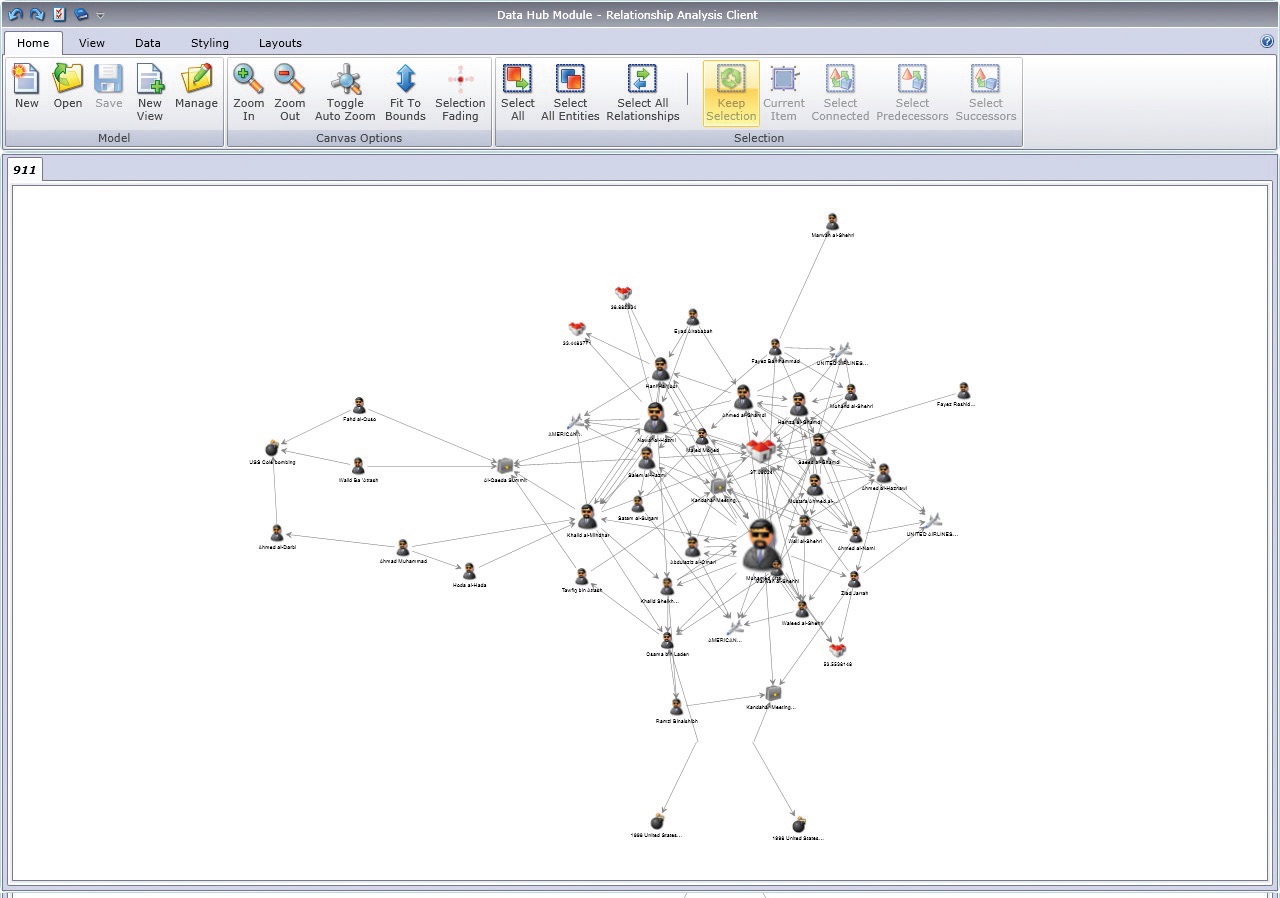Create a New View
The width and height of the screenshot is (1280, 898).
148,90
